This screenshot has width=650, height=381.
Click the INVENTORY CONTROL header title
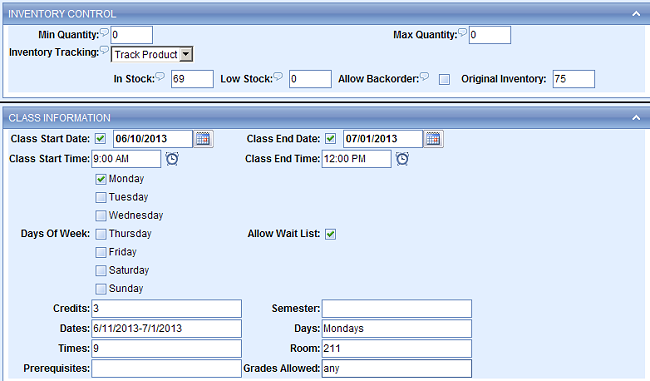62,14
